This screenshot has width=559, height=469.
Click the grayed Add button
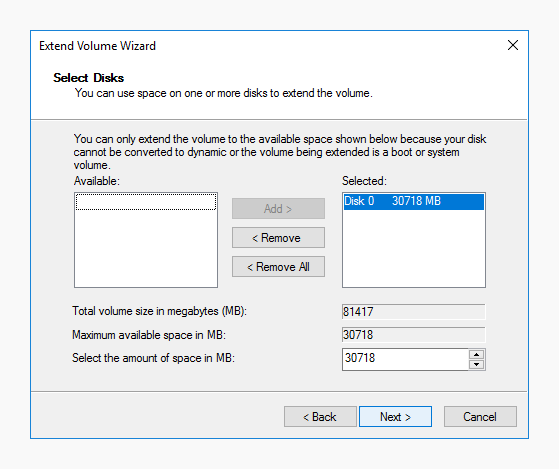[x=278, y=208]
